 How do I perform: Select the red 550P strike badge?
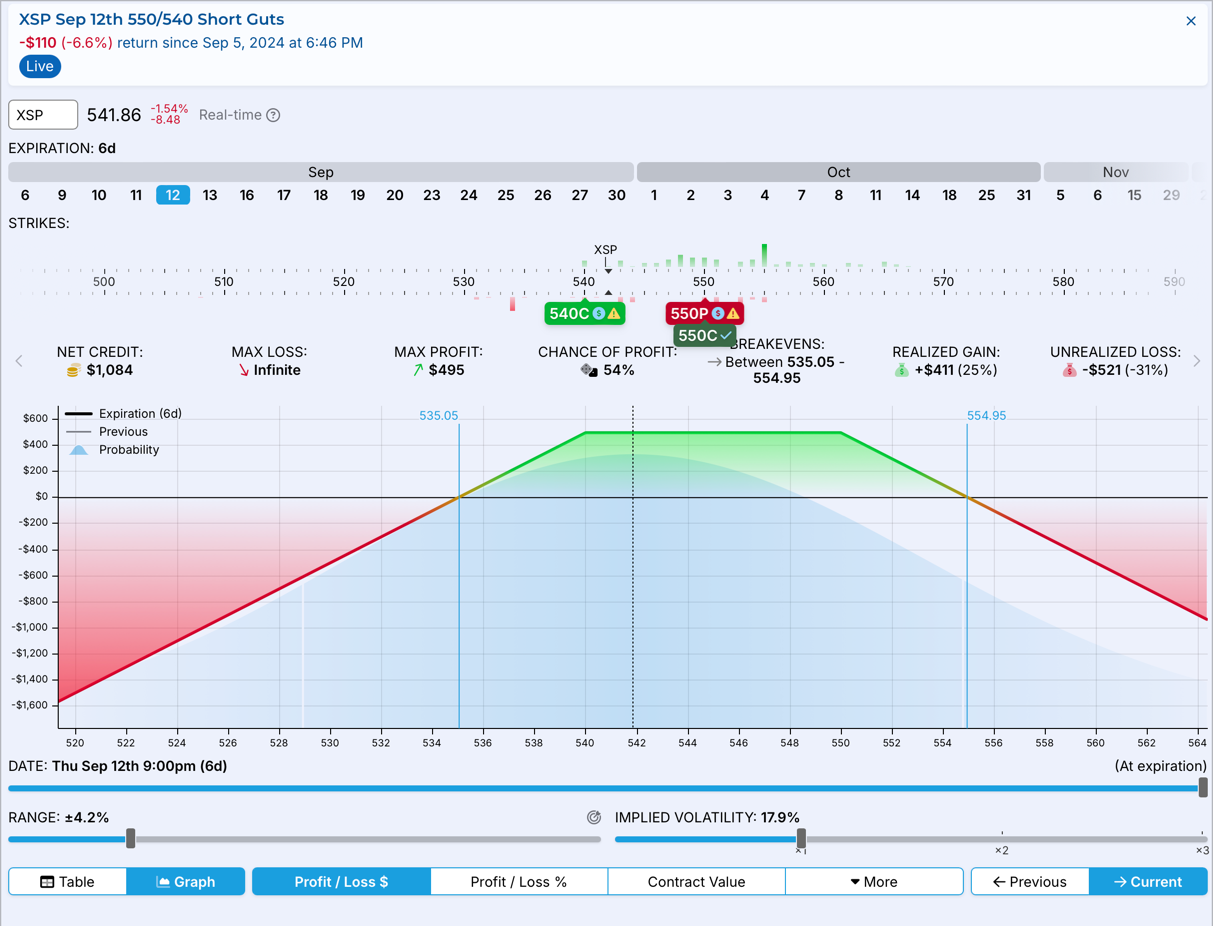705,314
